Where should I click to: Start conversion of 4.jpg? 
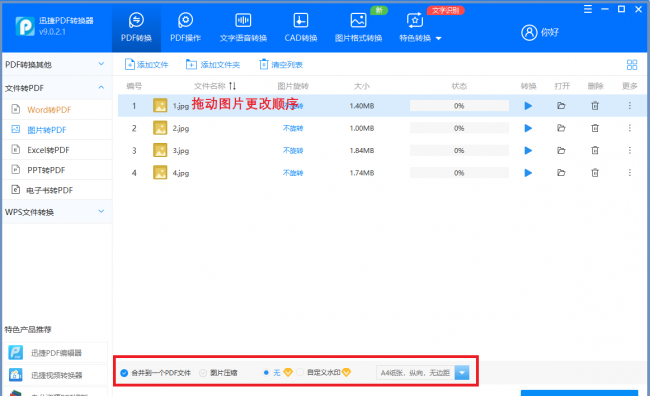pyautogui.click(x=528, y=172)
